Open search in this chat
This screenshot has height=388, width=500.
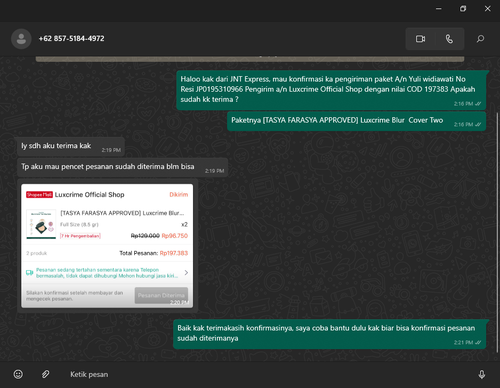[480, 39]
